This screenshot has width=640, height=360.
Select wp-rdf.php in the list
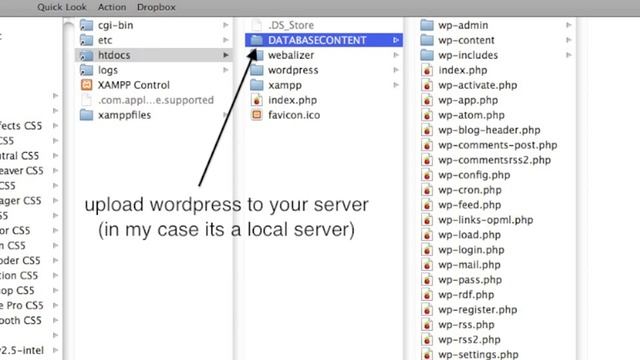466,295
